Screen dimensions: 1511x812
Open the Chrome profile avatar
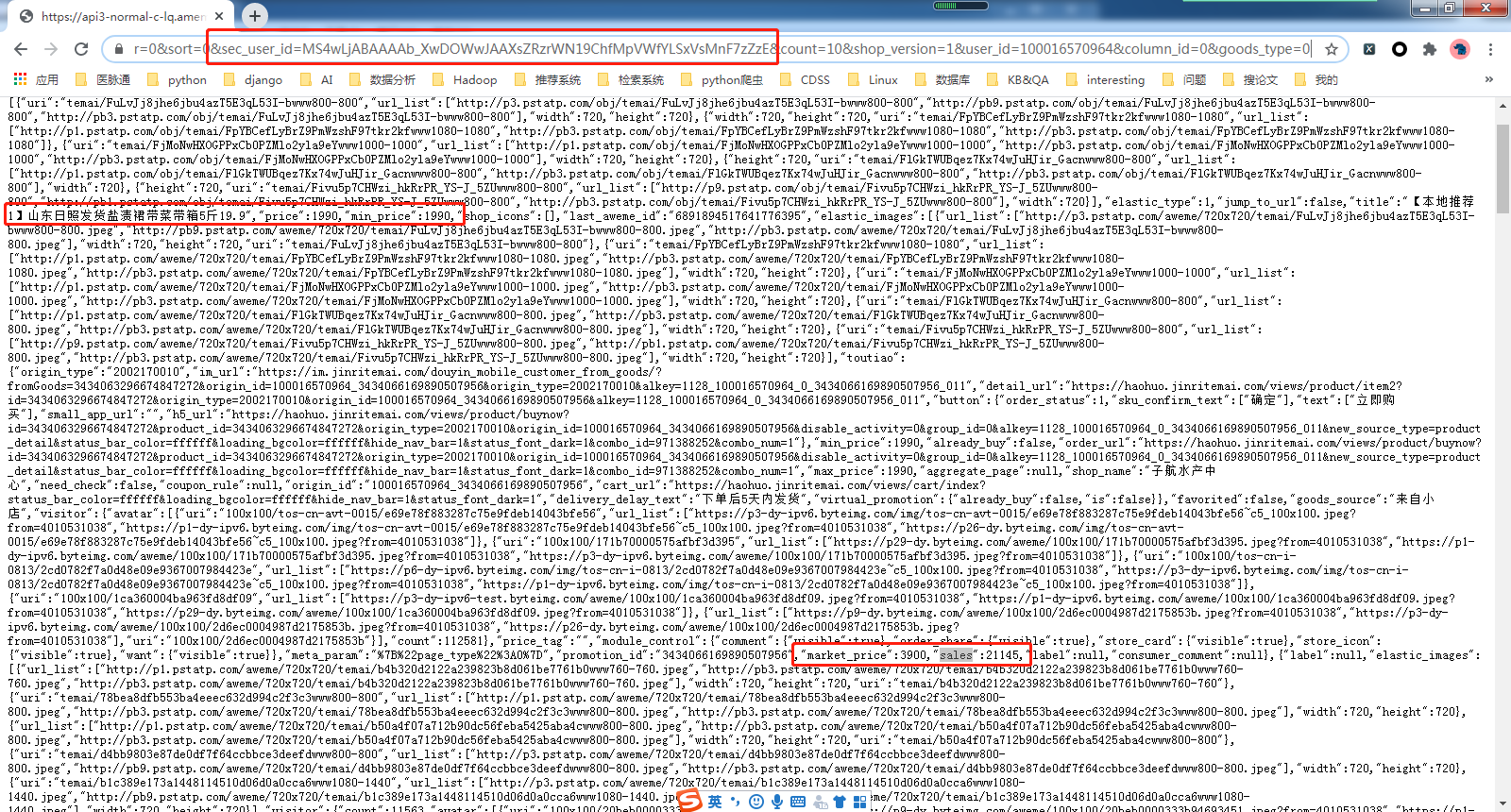[1460, 49]
